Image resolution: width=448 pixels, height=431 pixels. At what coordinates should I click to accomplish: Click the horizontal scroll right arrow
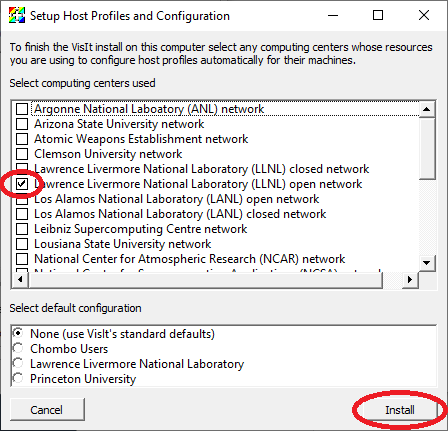410,279
